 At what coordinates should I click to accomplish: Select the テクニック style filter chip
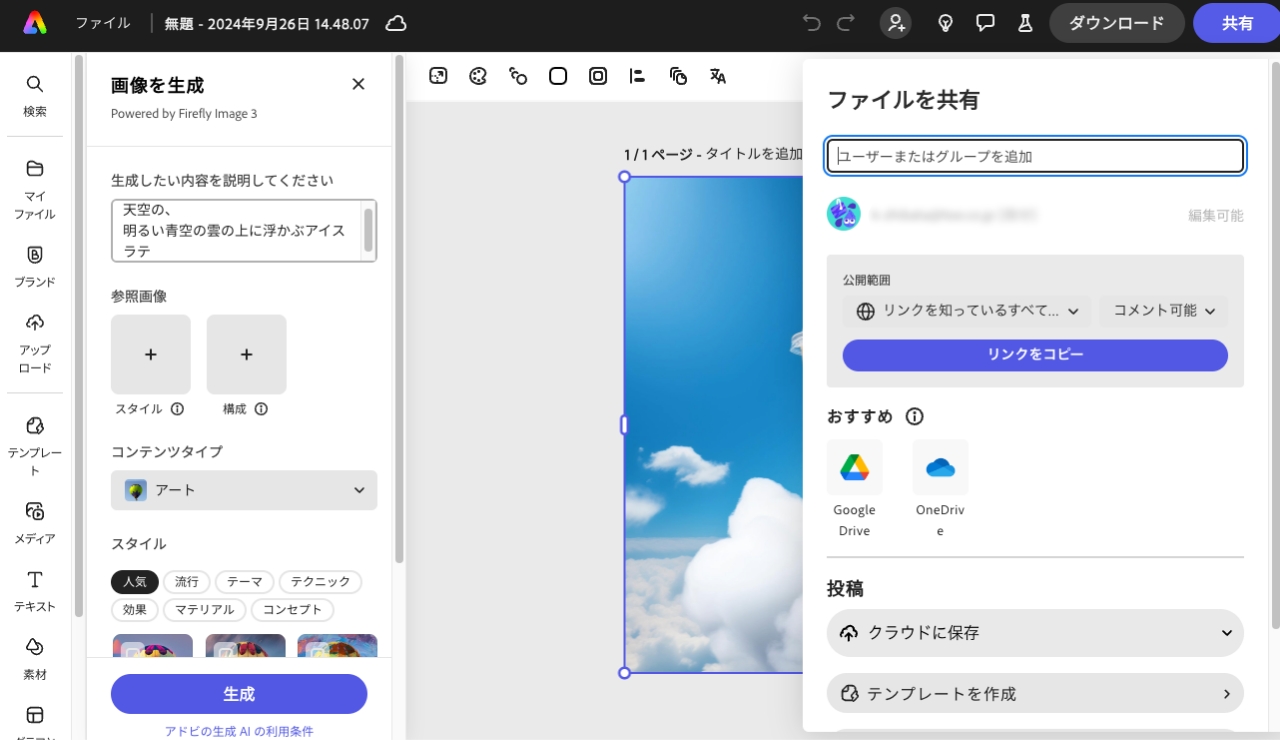click(320, 582)
